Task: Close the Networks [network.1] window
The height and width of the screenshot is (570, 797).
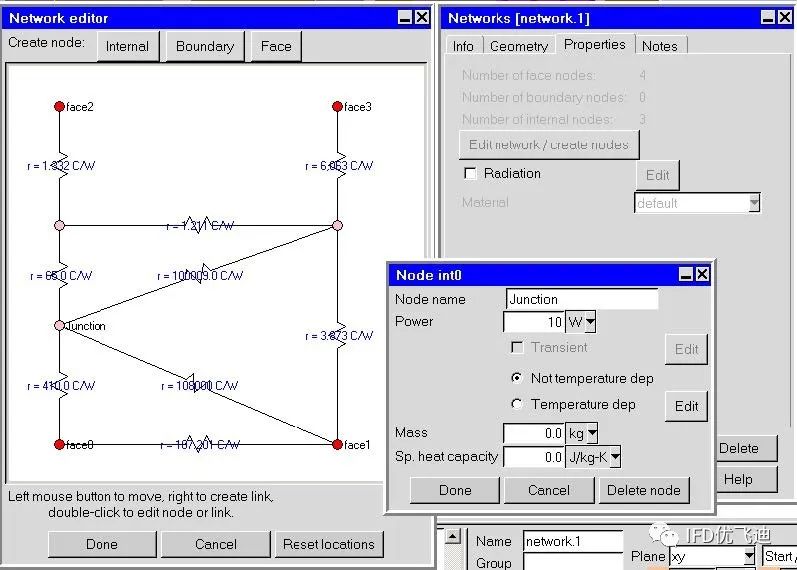Action: coord(785,18)
